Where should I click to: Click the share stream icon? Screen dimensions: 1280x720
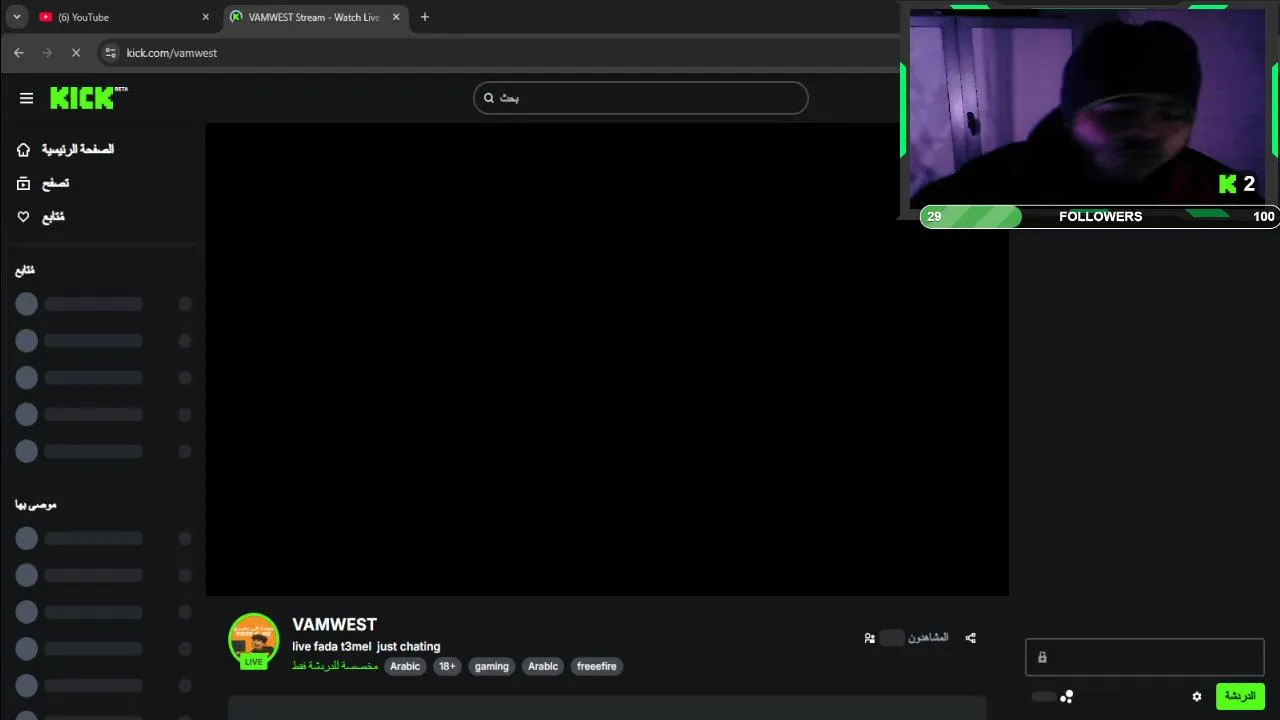(x=970, y=638)
